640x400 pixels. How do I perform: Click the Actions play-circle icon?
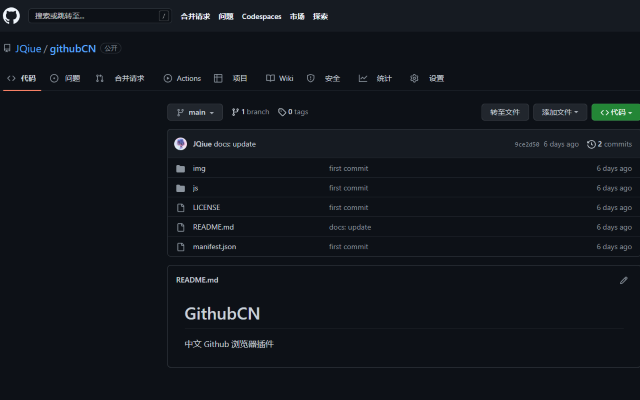tap(168, 78)
